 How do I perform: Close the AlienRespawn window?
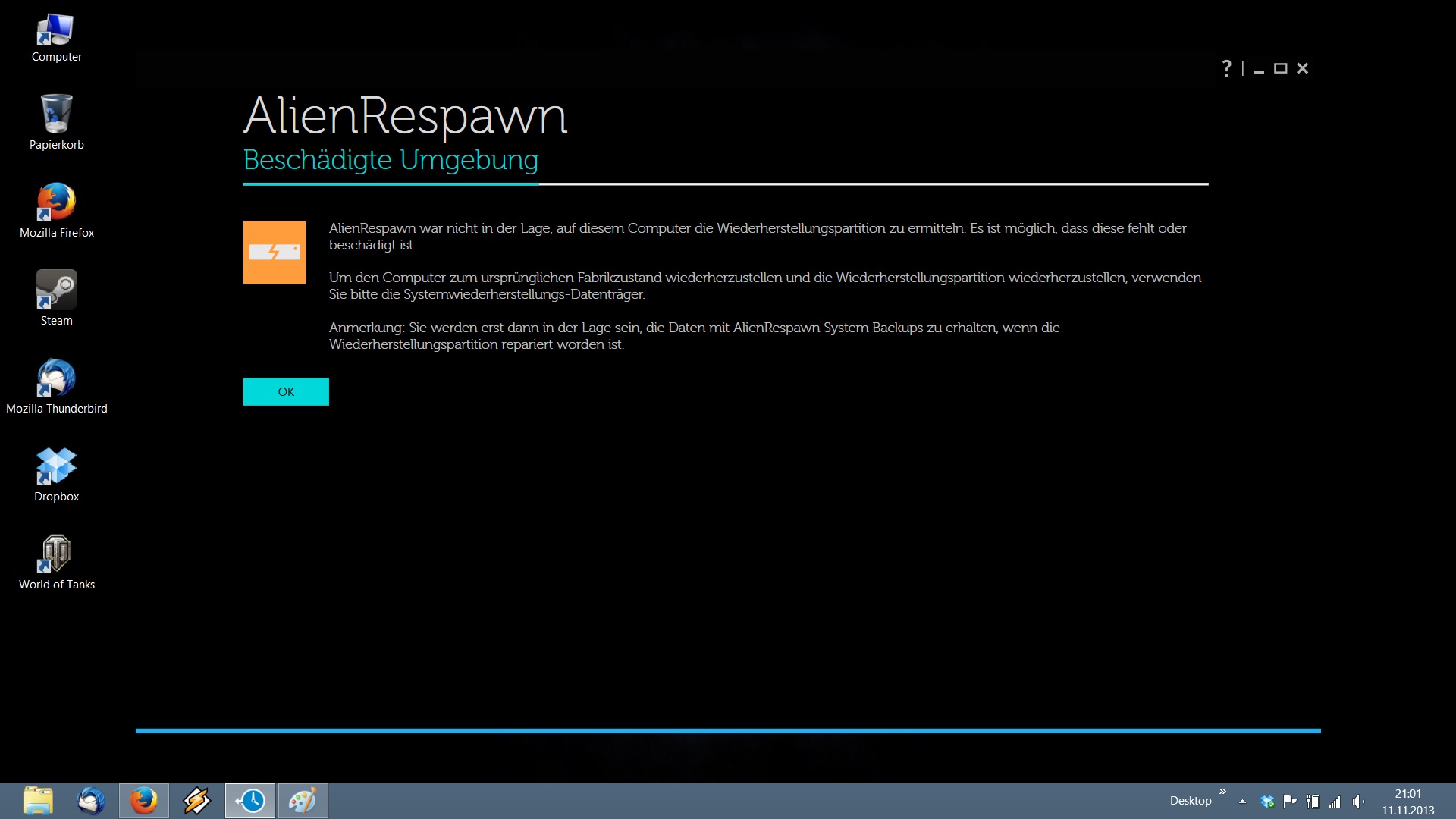coord(1303,68)
